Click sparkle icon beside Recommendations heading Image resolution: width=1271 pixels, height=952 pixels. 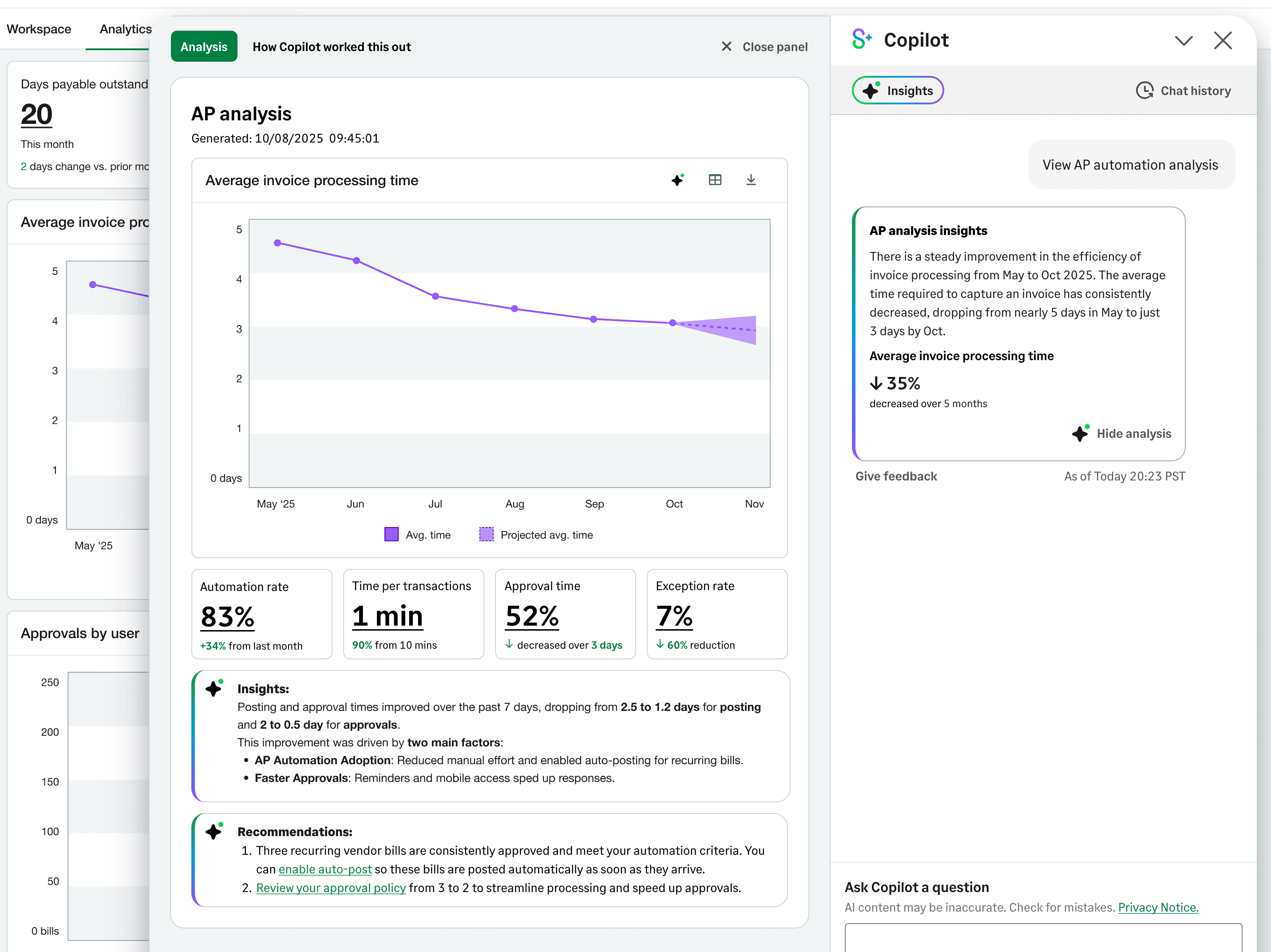point(214,831)
